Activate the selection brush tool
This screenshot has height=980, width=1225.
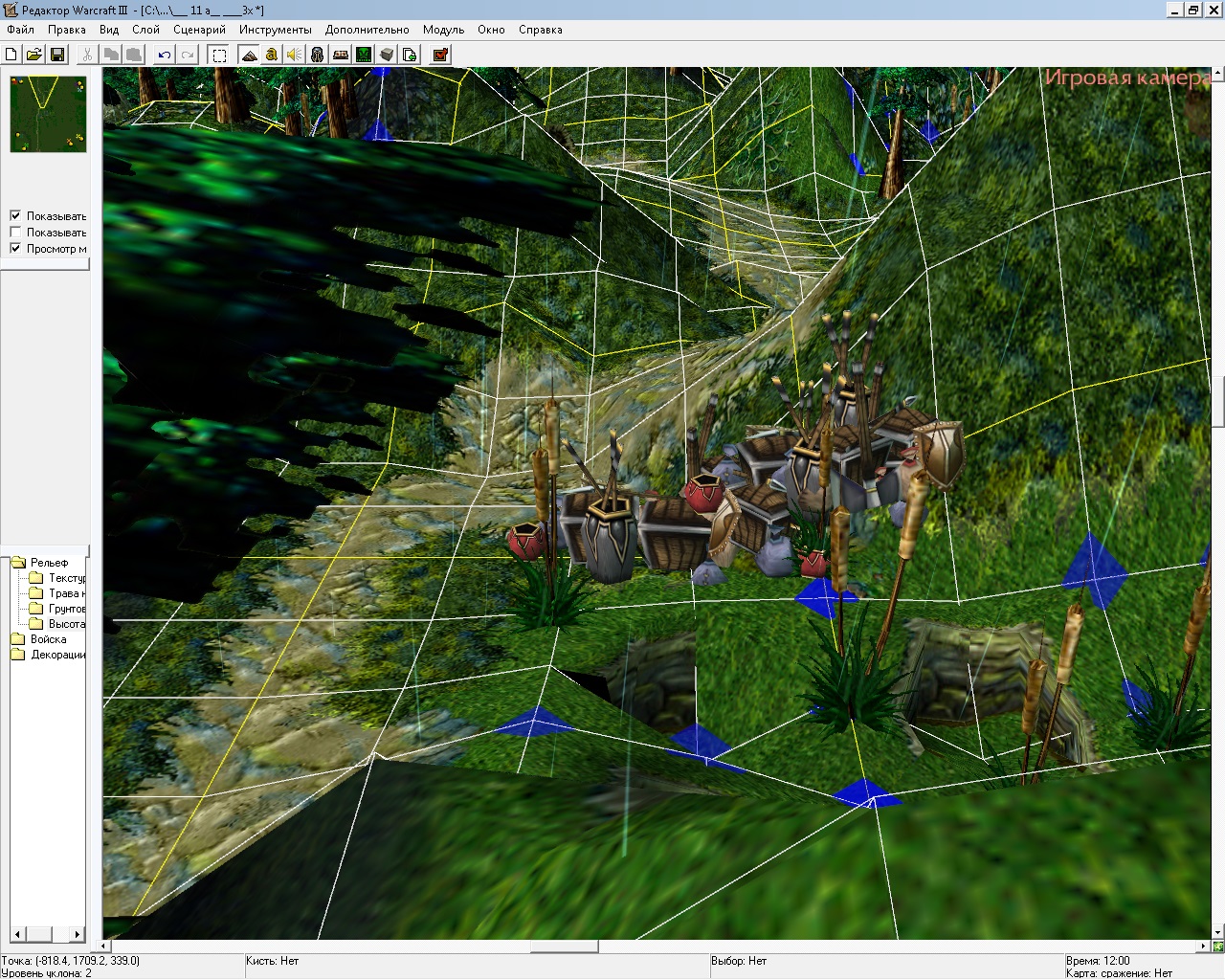(x=219, y=55)
